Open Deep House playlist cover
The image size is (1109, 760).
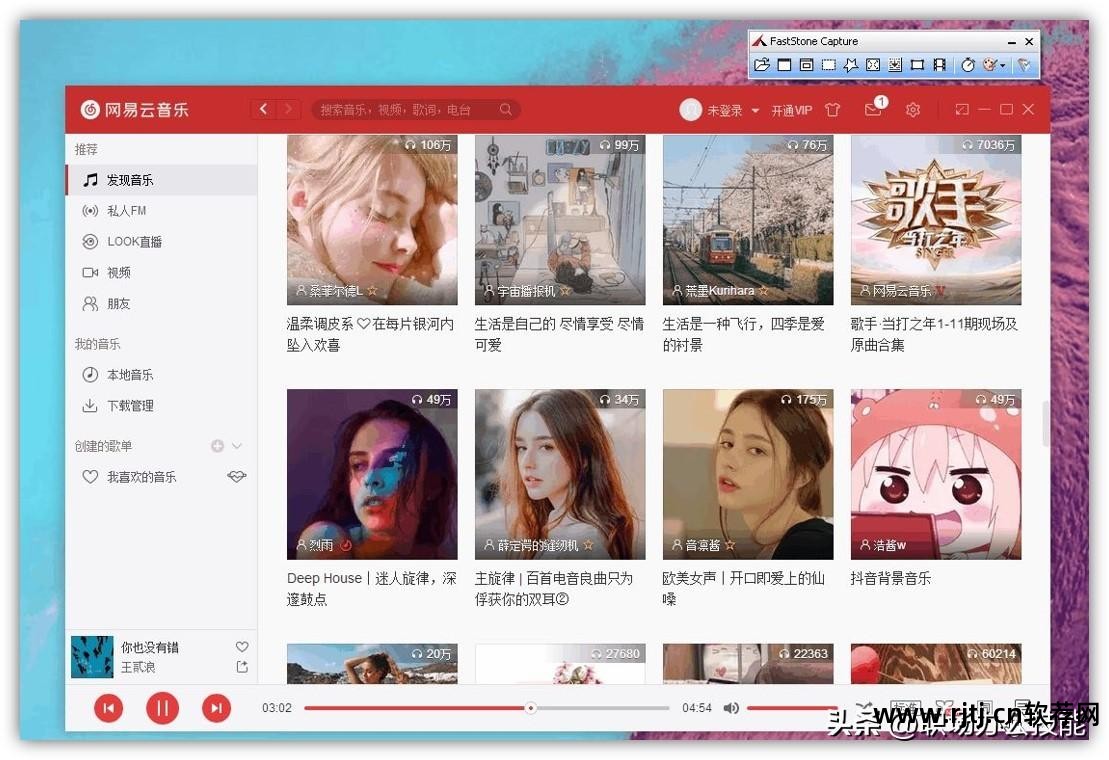pyautogui.click(x=372, y=474)
